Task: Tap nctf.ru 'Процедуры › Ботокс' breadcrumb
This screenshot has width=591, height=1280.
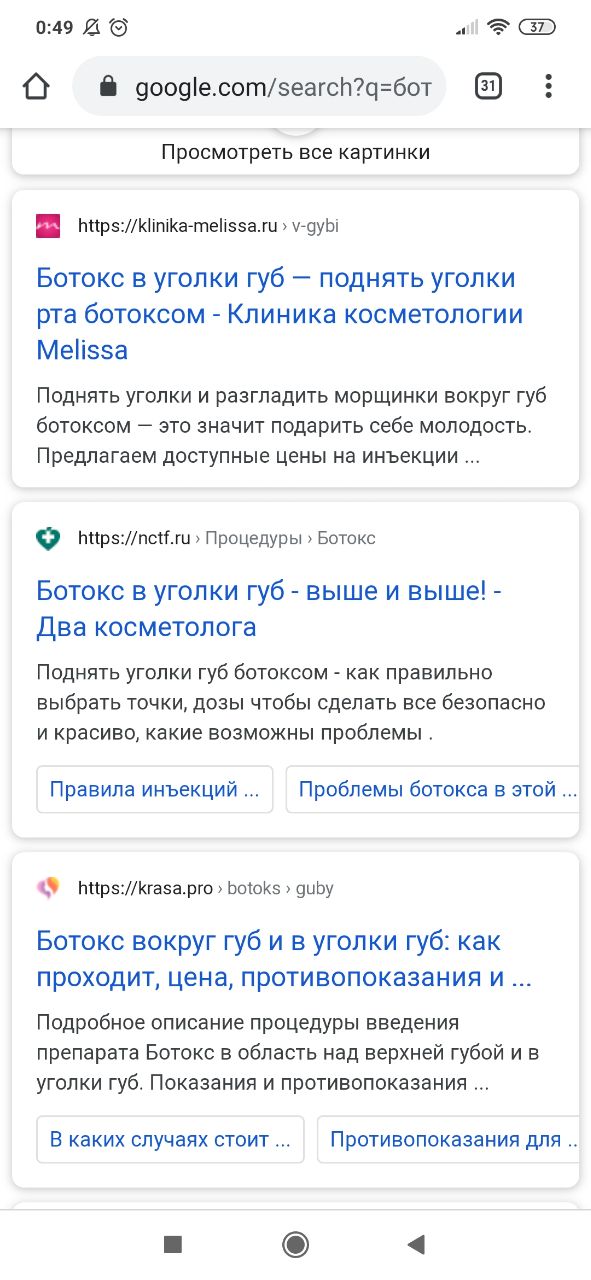Action: pos(290,538)
